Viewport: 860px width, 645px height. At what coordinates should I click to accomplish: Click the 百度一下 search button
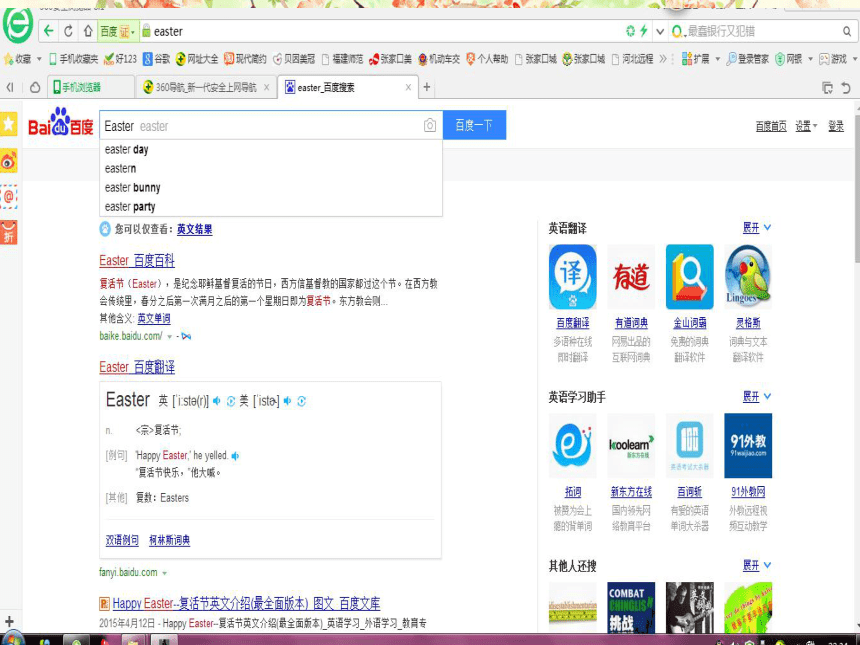coord(474,125)
